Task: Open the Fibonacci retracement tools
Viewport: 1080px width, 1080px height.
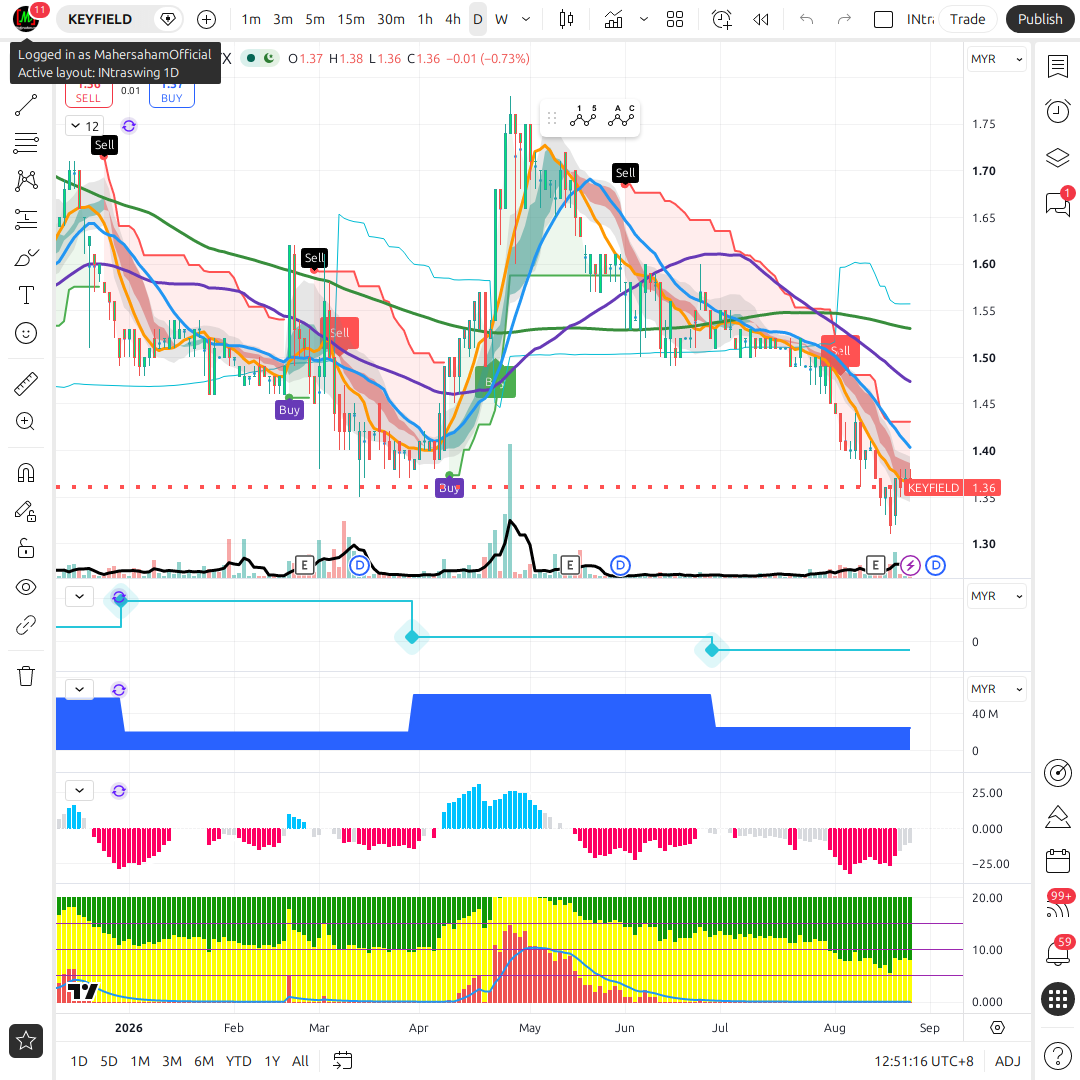Action: coord(25,143)
